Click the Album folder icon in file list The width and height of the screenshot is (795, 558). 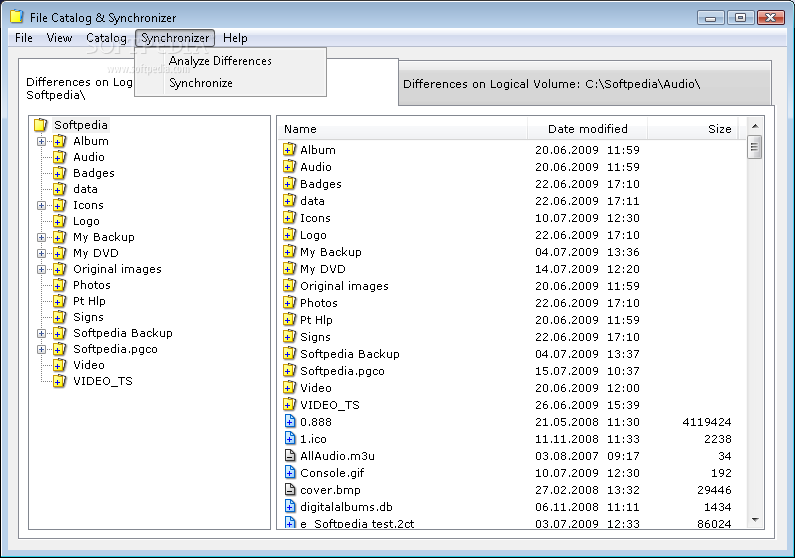coord(289,150)
